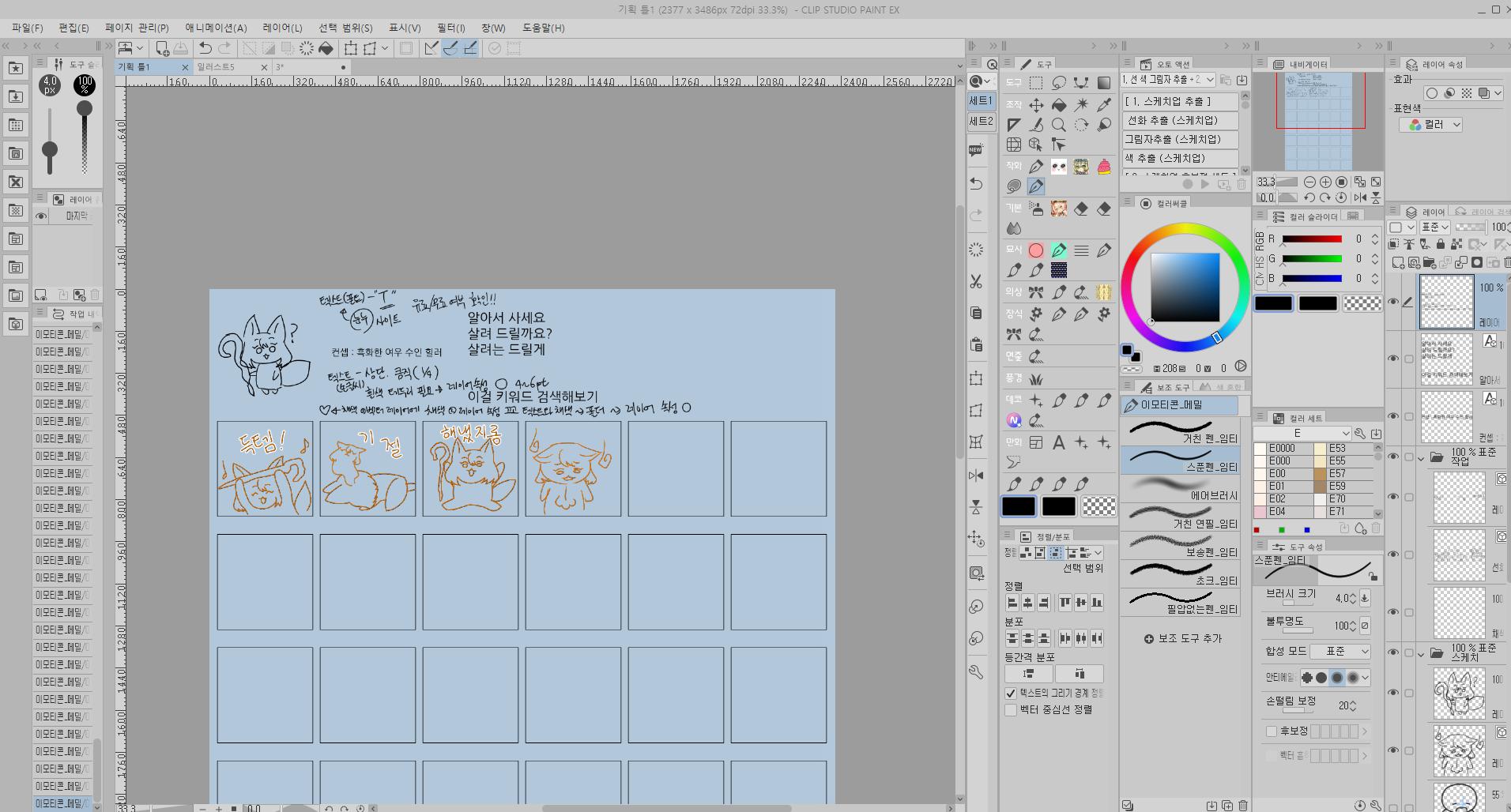Click zoom in plus icon in Navigator
The width and height of the screenshot is (1511, 812).
(1325, 182)
